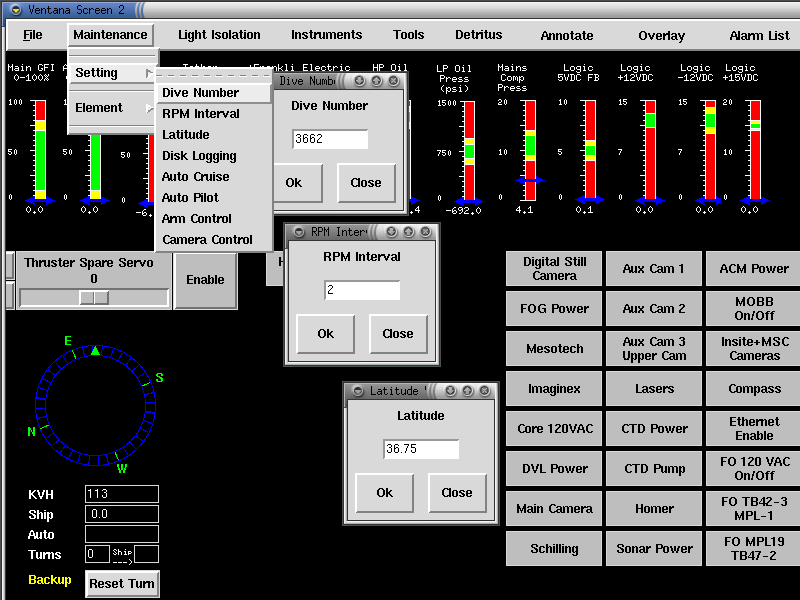Confirm Dive Number dialog with Ok
The height and width of the screenshot is (600, 800).
tap(298, 183)
